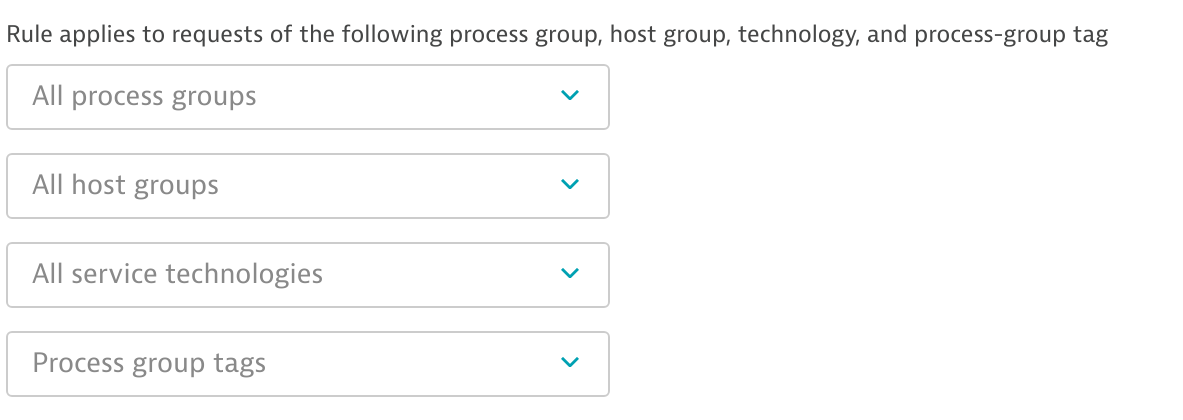Open the All service technologies dropdown
Viewport: 1183px width, 420px height.
pos(307,275)
